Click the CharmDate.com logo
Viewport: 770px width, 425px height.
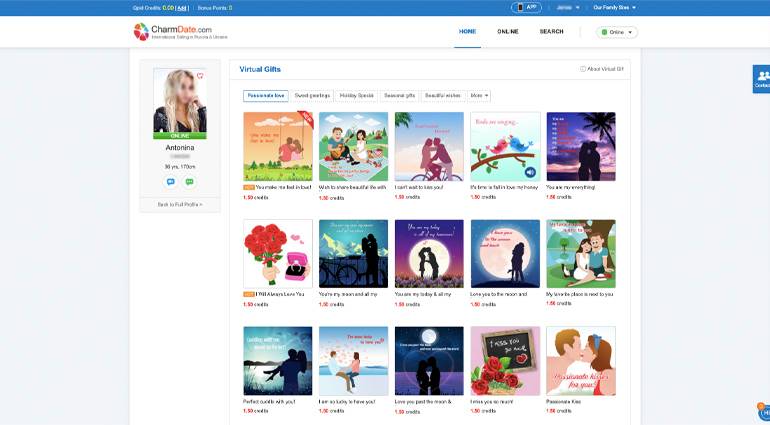[172, 32]
